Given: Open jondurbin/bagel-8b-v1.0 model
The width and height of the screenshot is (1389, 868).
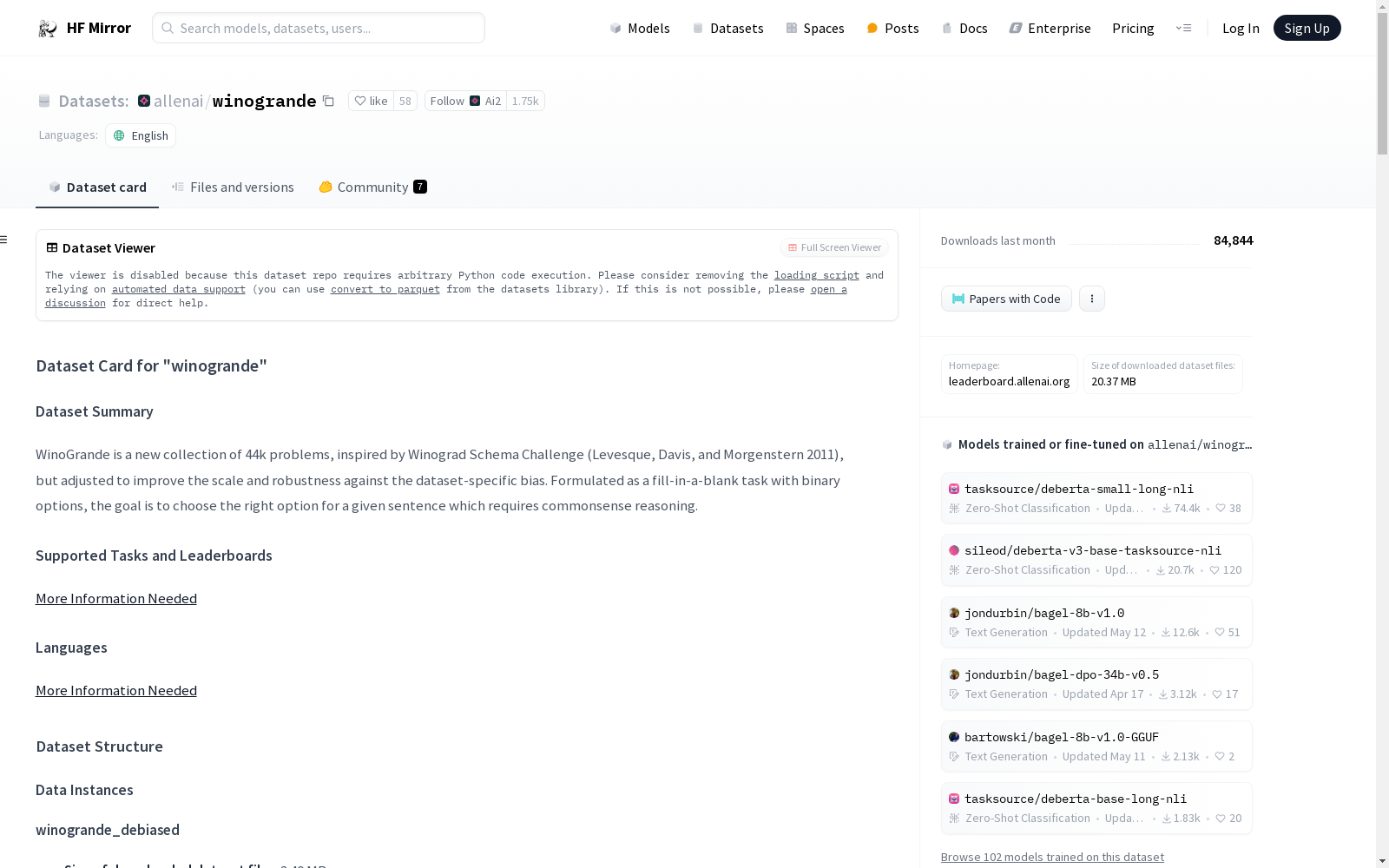Looking at the screenshot, I should [1096, 622].
